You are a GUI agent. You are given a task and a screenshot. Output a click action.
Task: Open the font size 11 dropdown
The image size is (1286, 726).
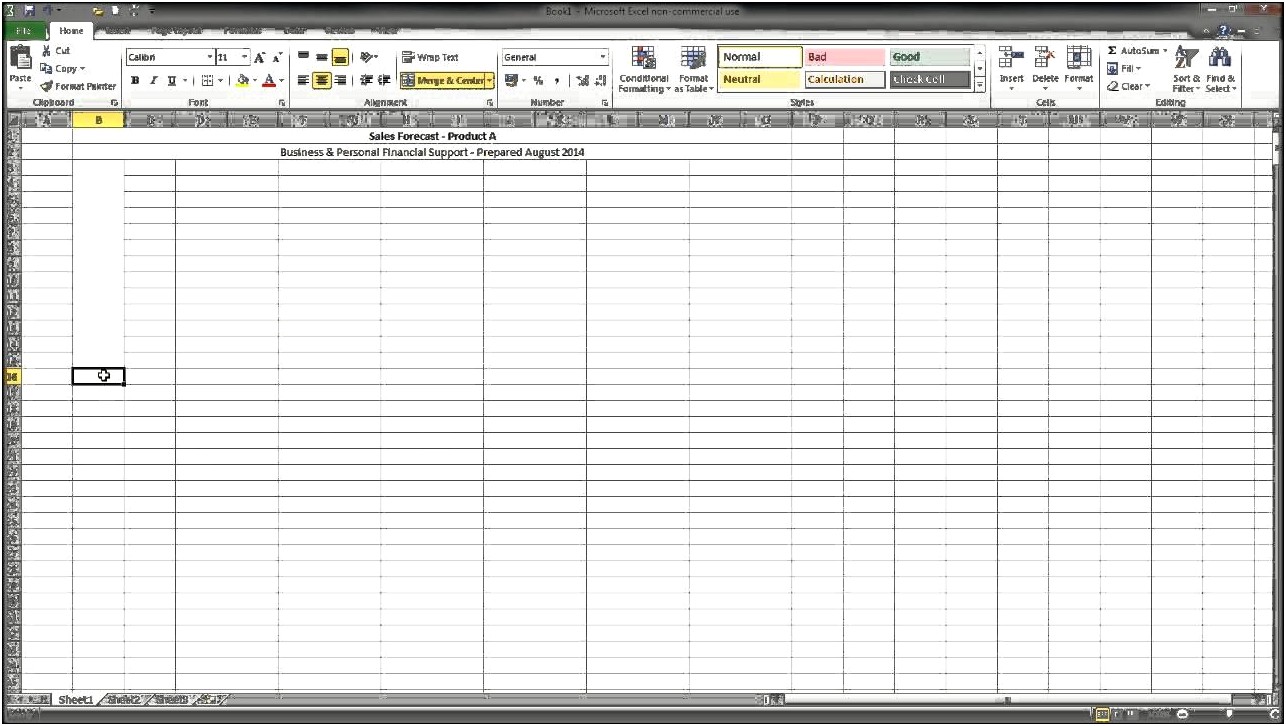click(245, 58)
